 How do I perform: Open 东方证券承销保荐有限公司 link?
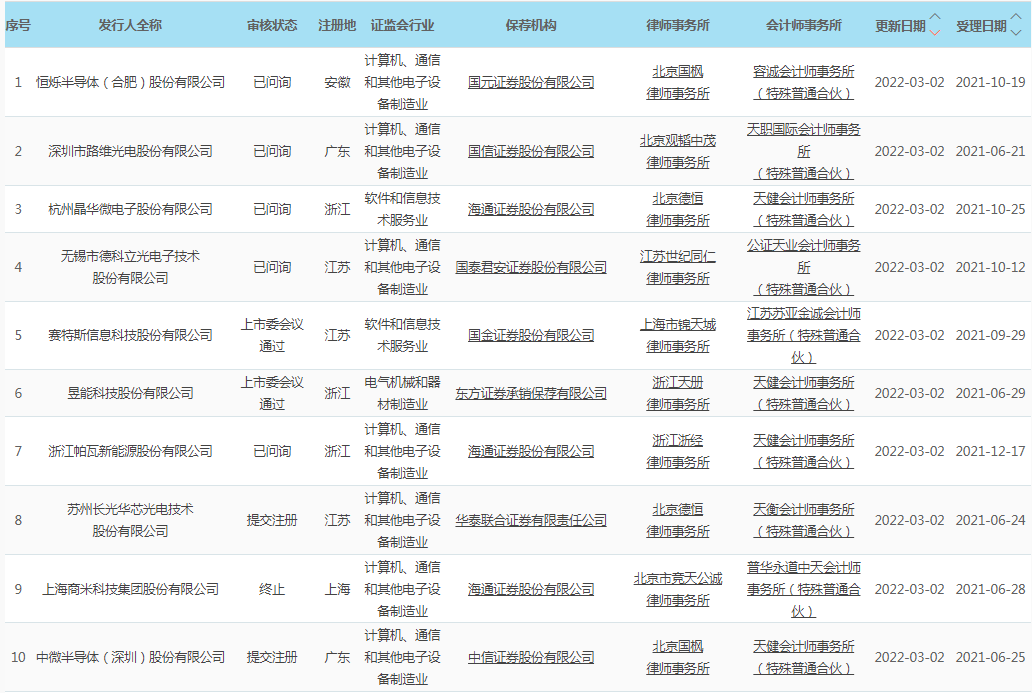point(531,393)
